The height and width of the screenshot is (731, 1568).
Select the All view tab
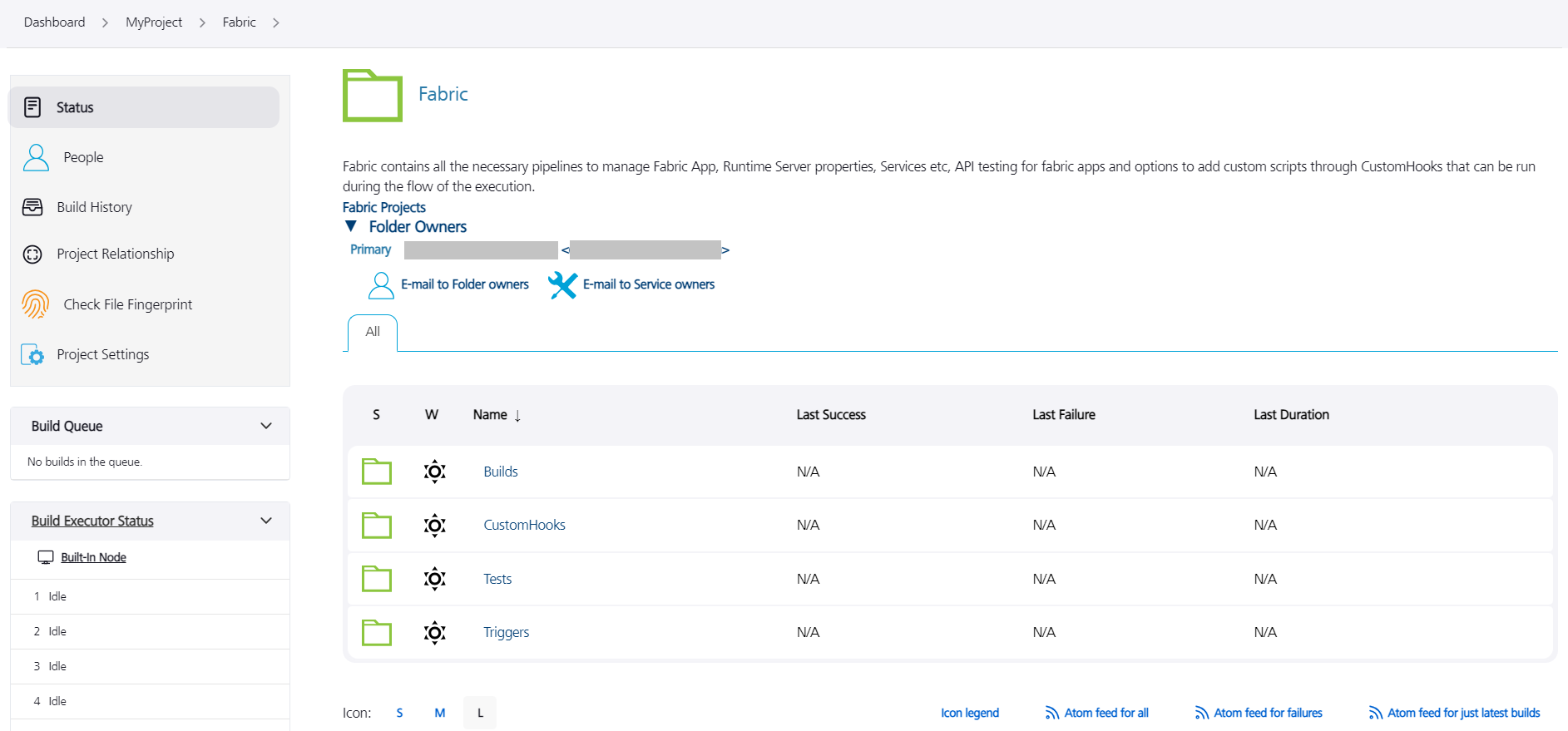(x=373, y=332)
